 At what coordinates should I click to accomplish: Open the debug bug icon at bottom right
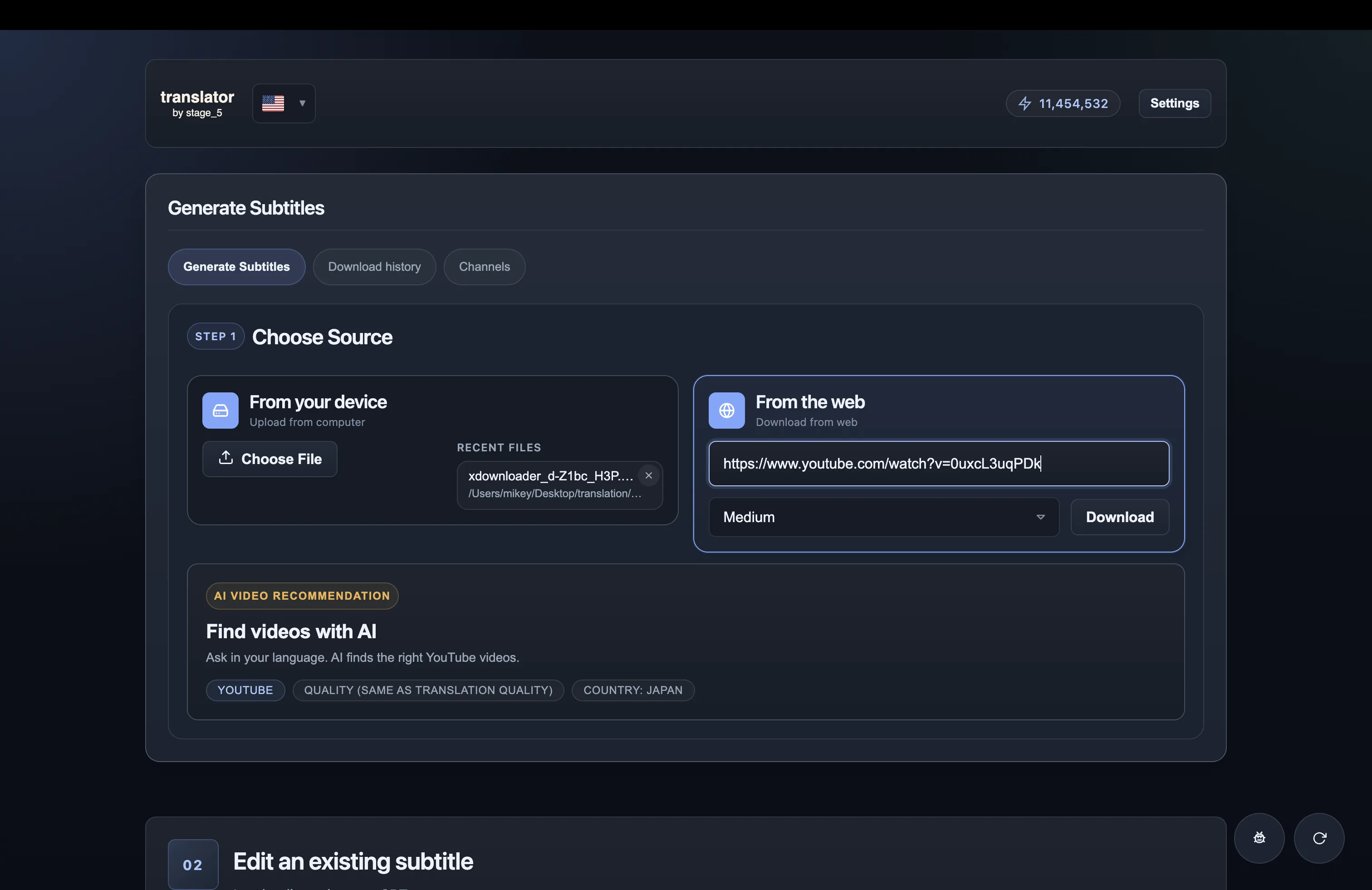coord(1259,837)
